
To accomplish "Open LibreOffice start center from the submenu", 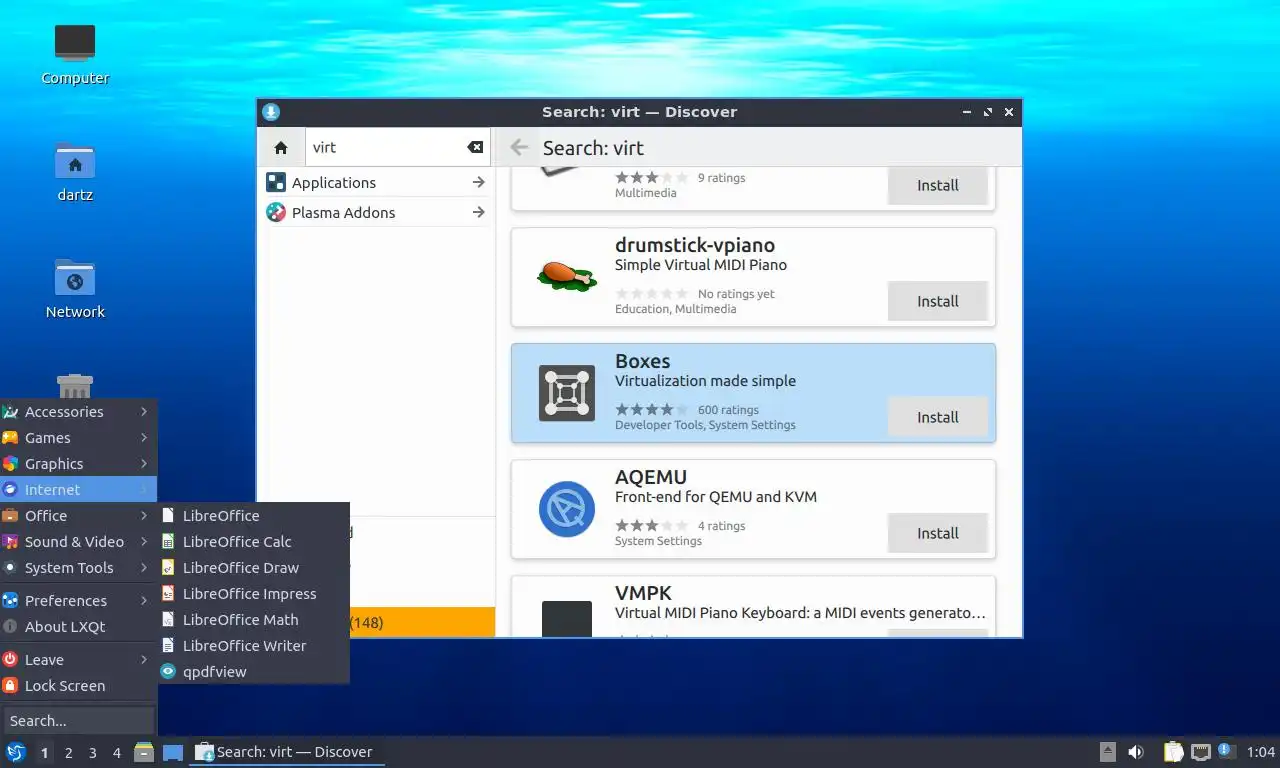I will pyautogui.click(x=253, y=516).
